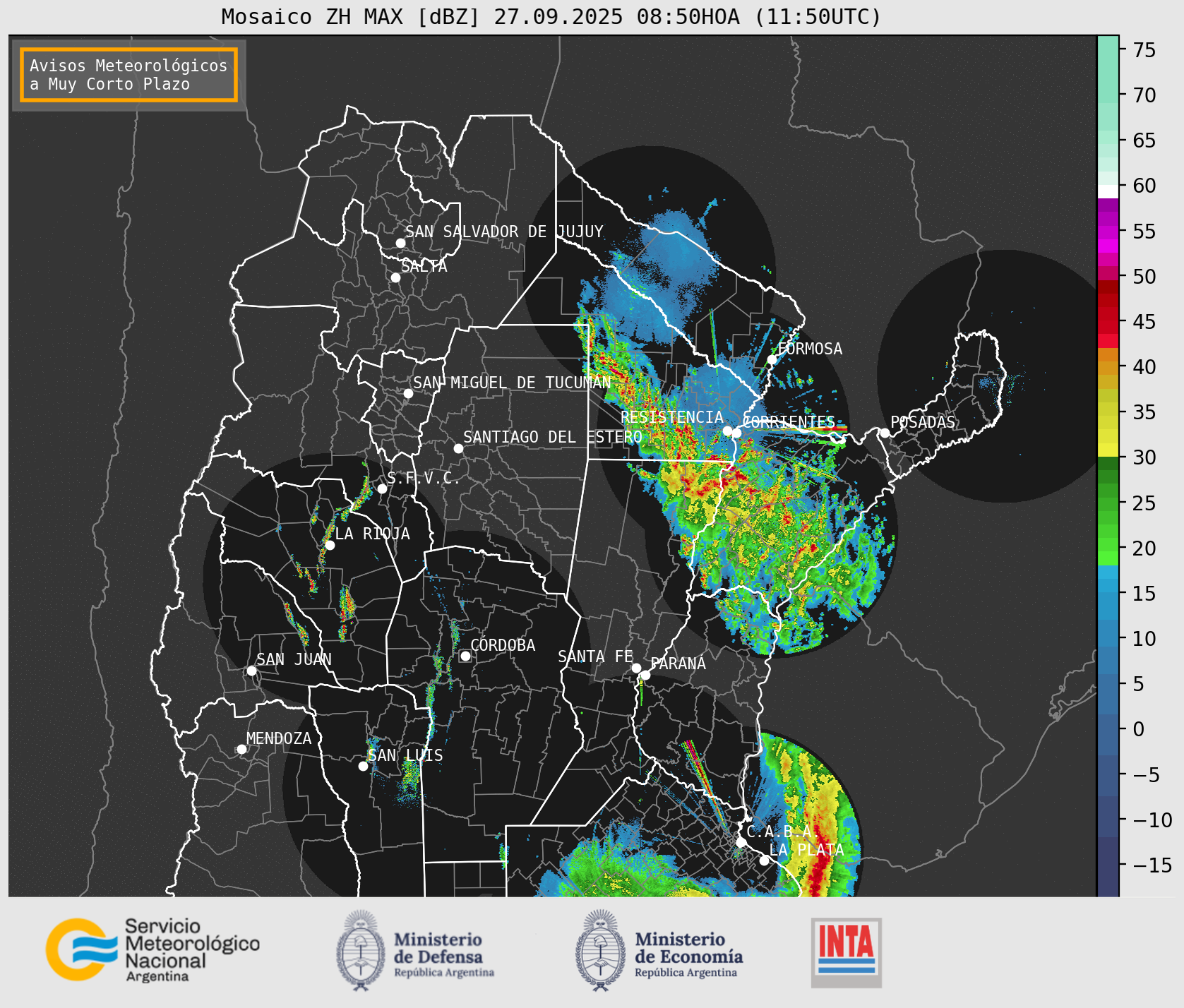Click the dark red 50 dBZ color band
Image resolution: width=1184 pixels, height=1008 pixels.
pos(1108,287)
